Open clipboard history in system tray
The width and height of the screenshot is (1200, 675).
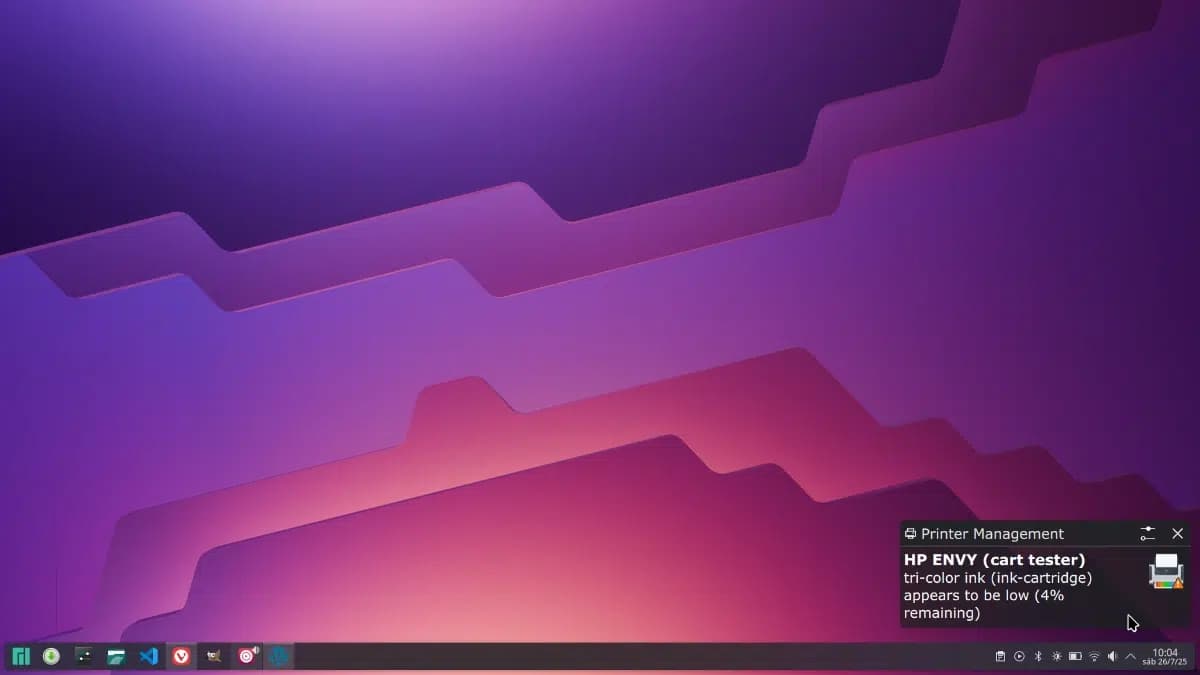(1000, 657)
